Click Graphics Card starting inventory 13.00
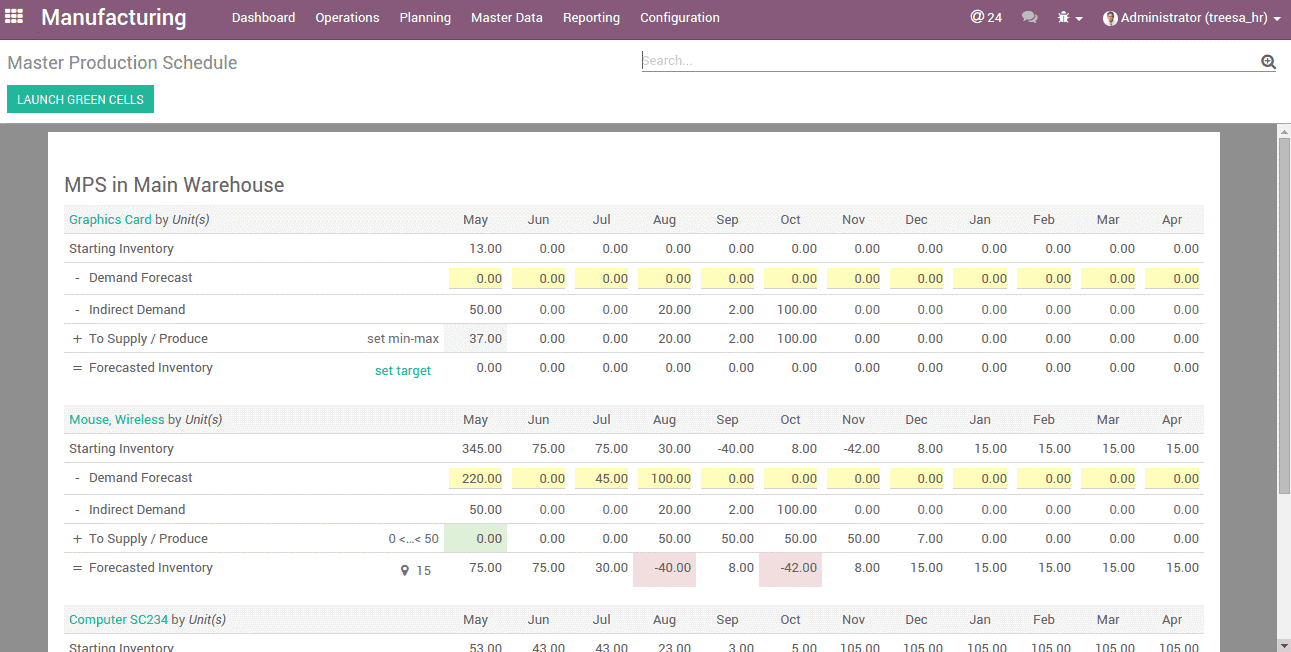The image size is (1291, 652). click(x=485, y=249)
